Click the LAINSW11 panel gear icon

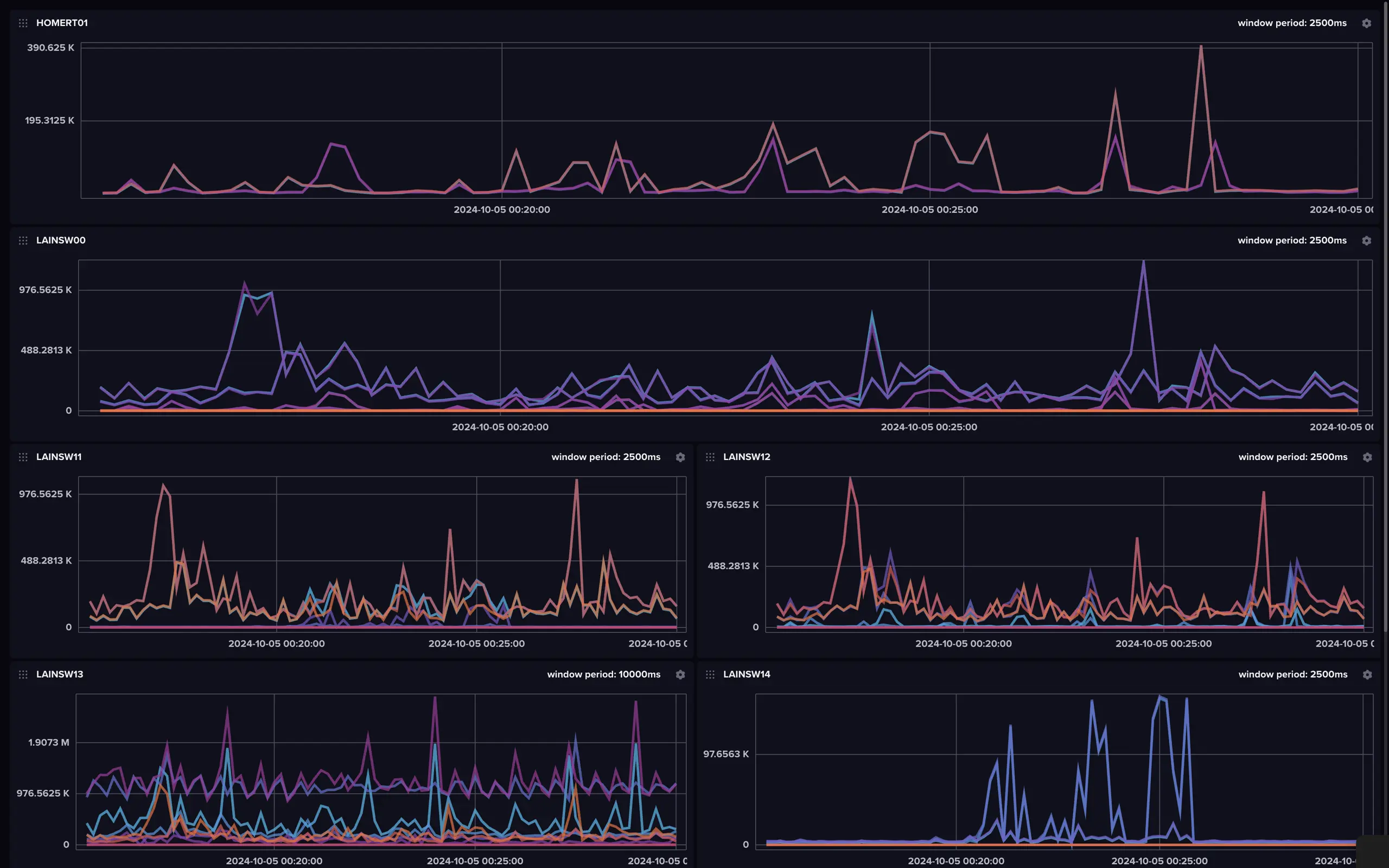click(x=680, y=457)
